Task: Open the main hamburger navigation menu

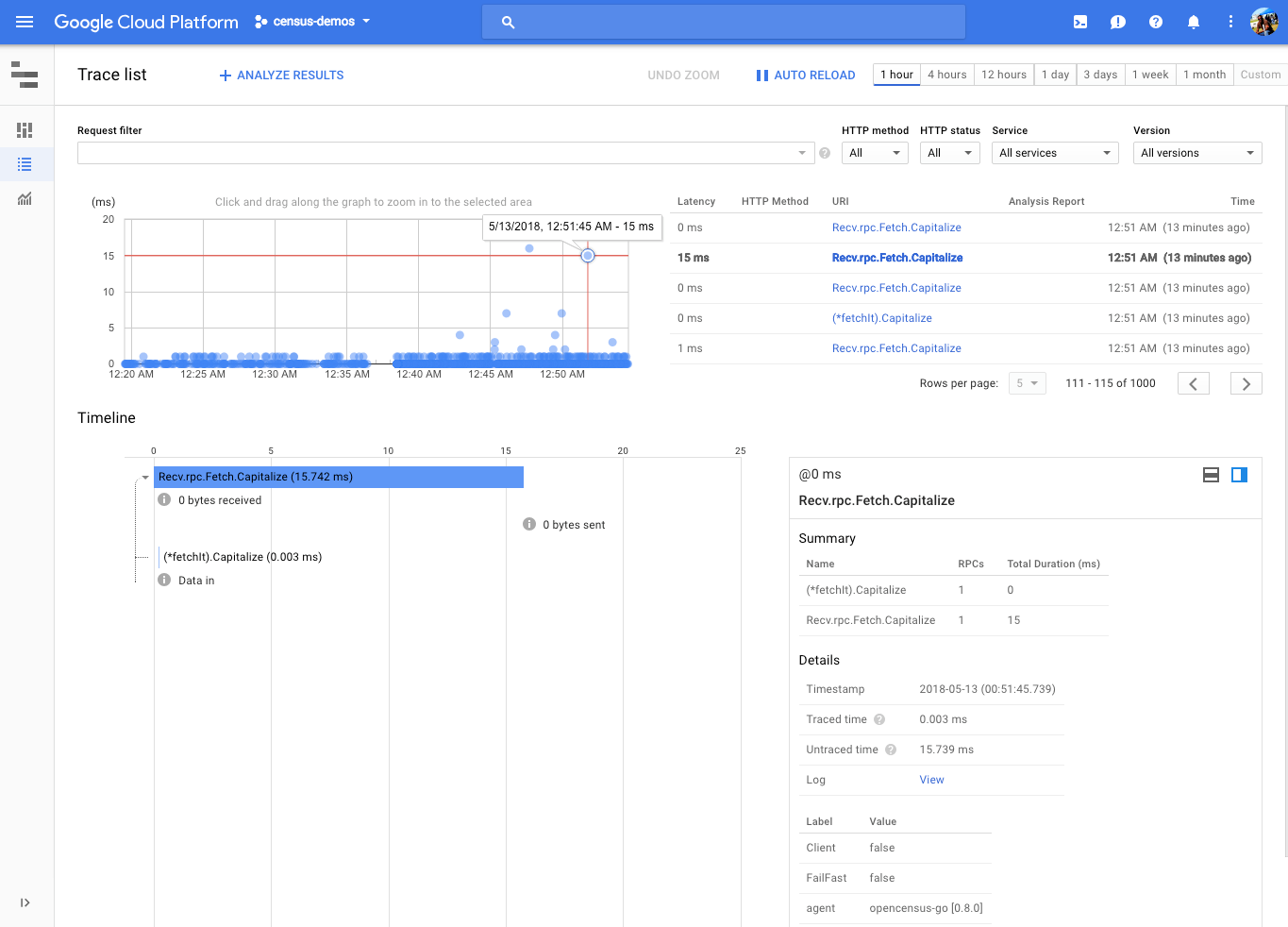Action: (x=25, y=22)
